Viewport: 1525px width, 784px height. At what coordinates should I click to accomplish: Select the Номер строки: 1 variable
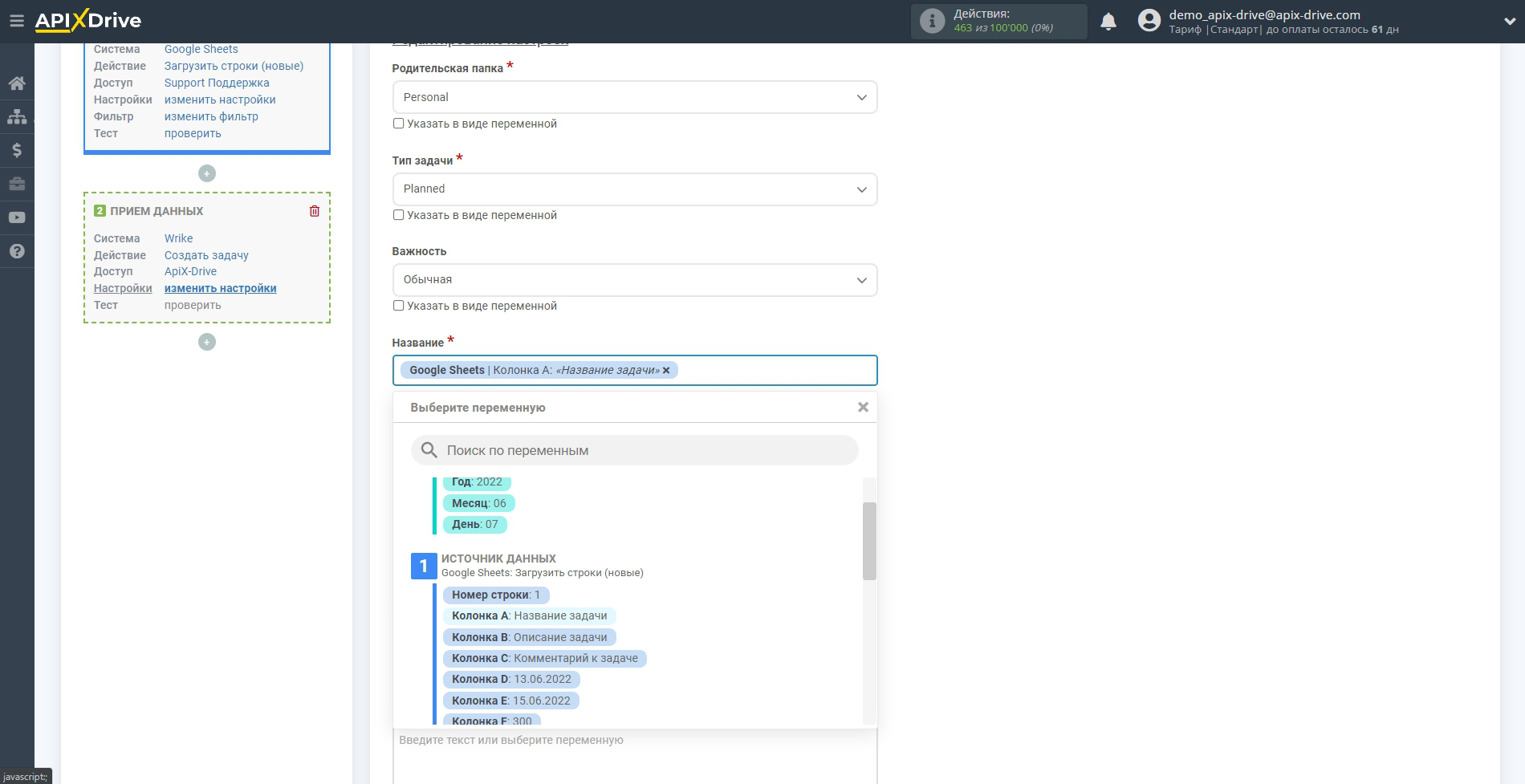496,595
